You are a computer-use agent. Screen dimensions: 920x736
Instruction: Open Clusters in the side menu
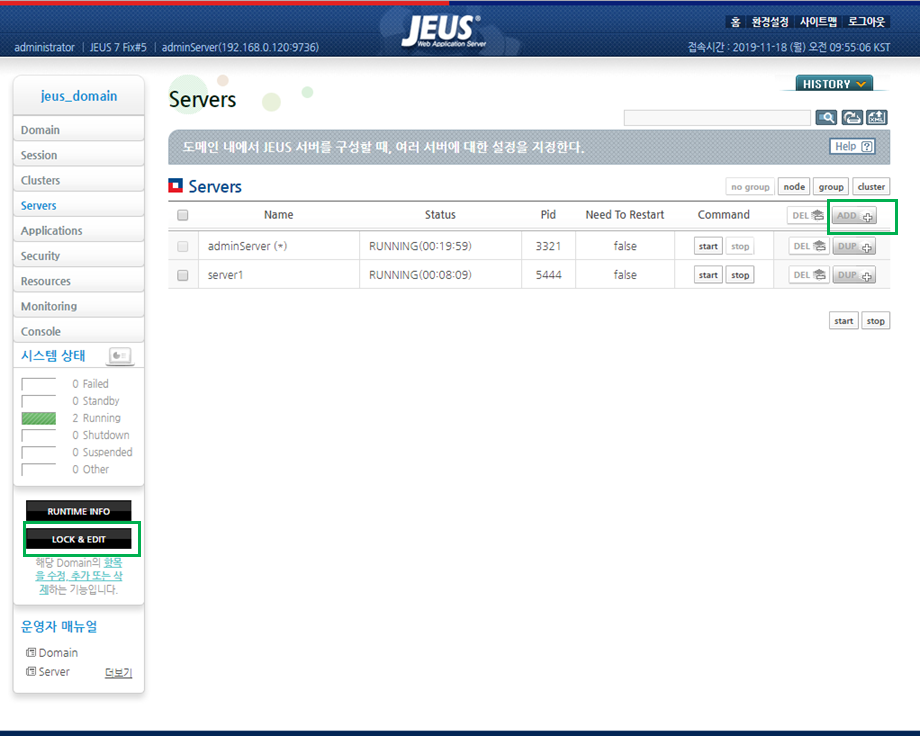pos(79,180)
